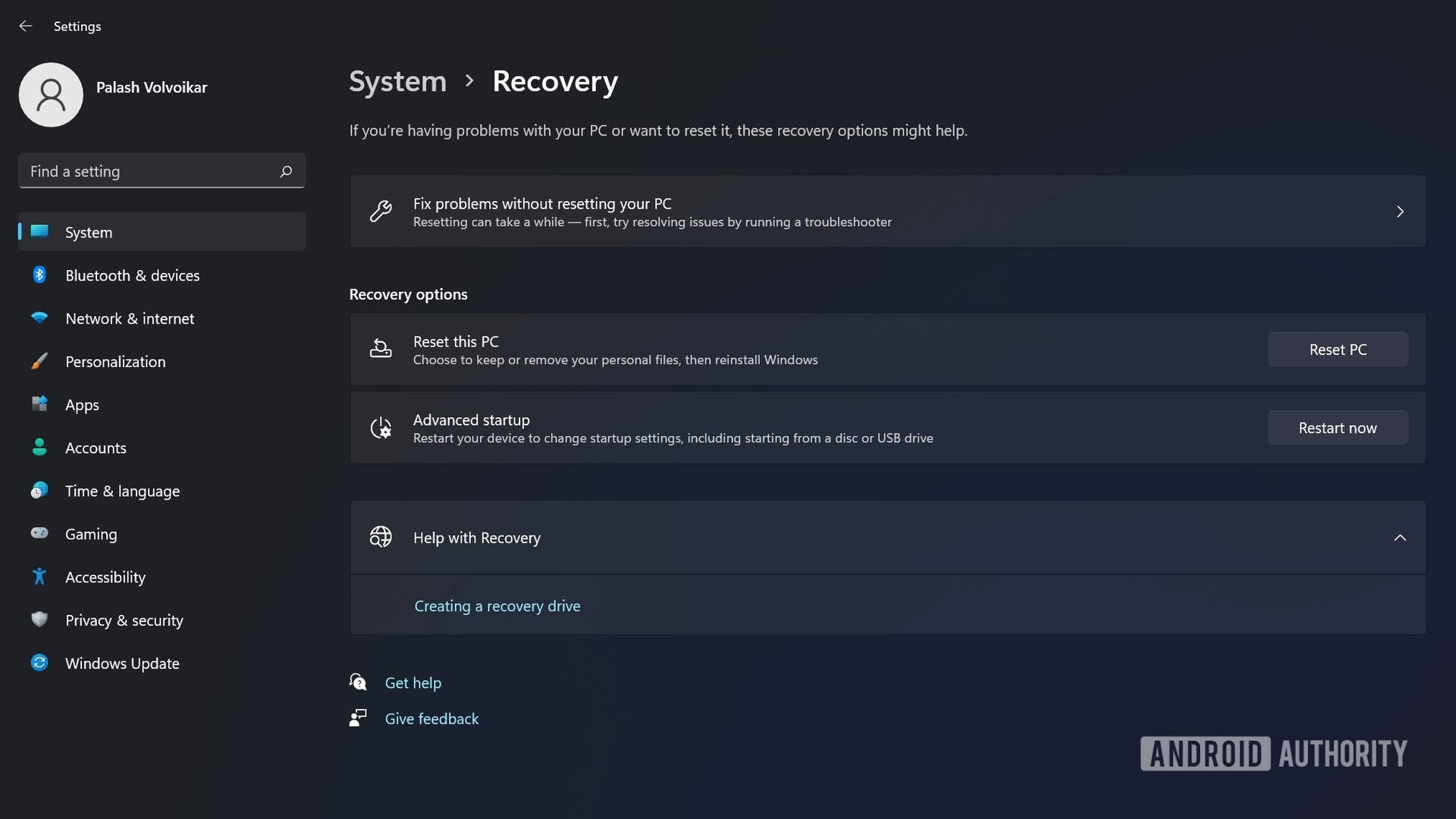Collapse the Help with Recovery section
1456x819 pixels.
pos(1400,538)
